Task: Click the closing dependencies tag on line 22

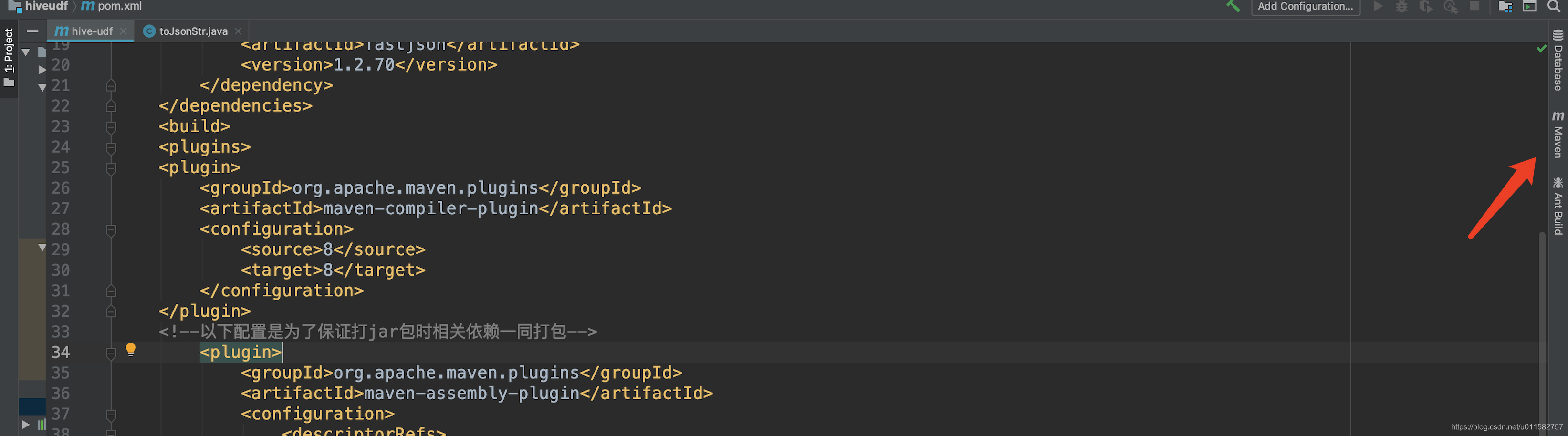Action: click(236, 106)
